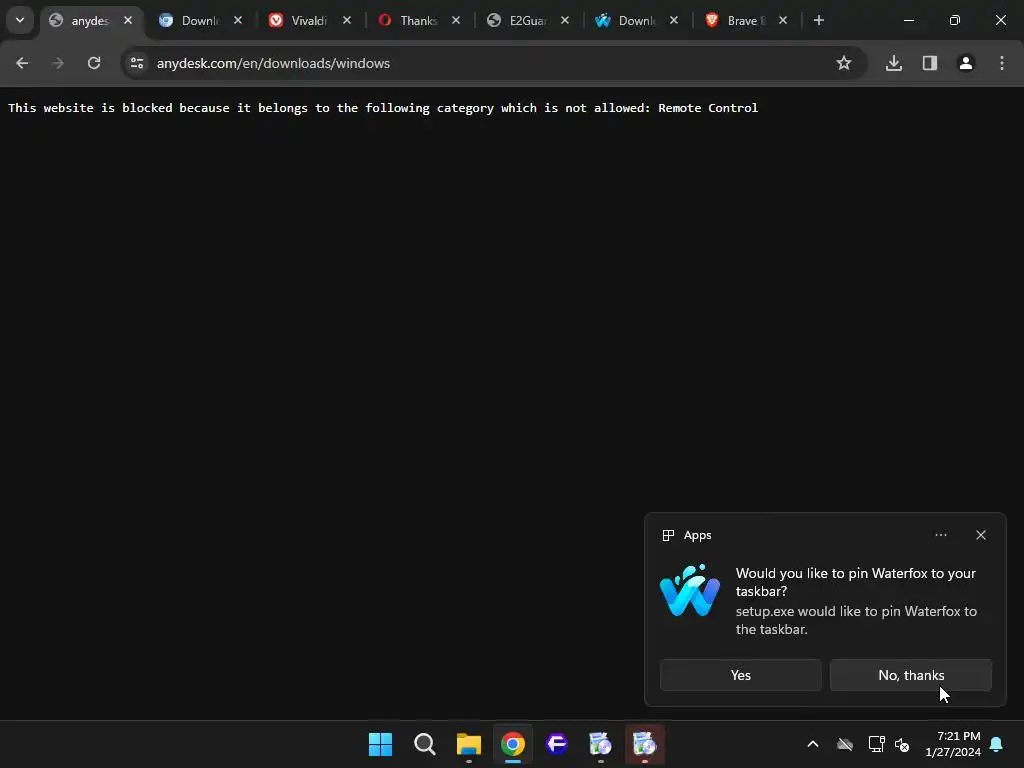
Task: Close the Vivaldi tab
Action: click(x=347, y=21)
